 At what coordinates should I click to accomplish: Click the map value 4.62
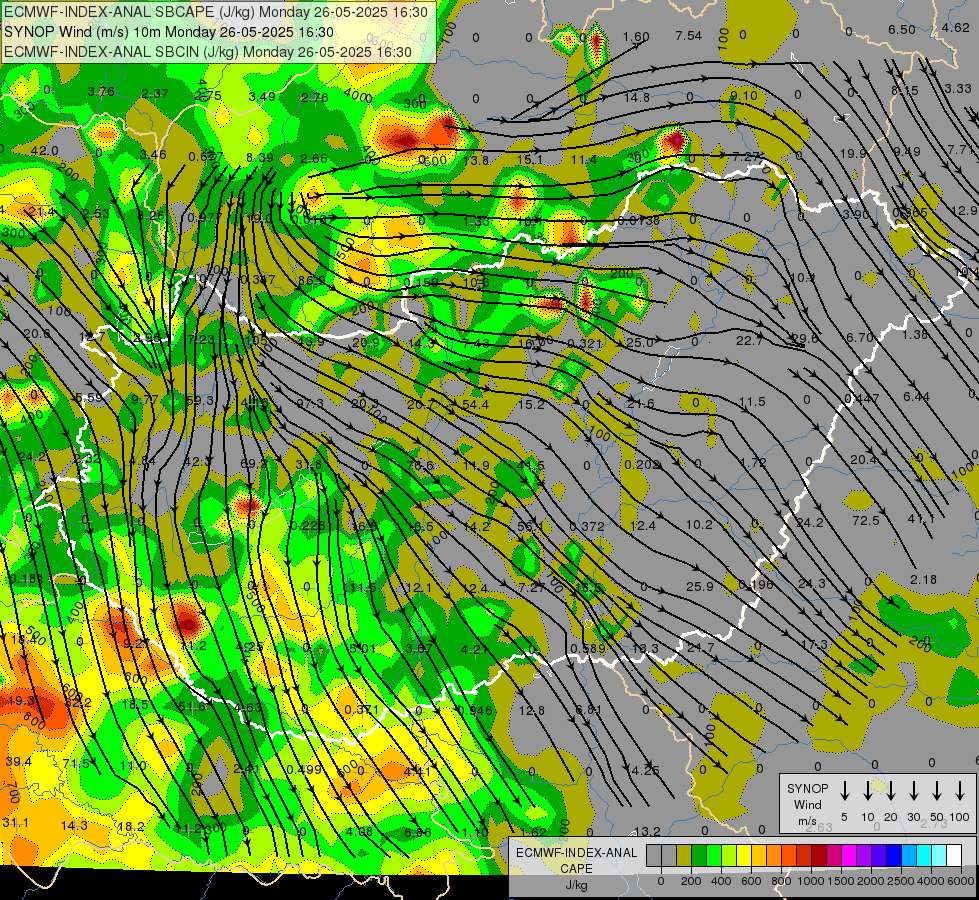955,27
